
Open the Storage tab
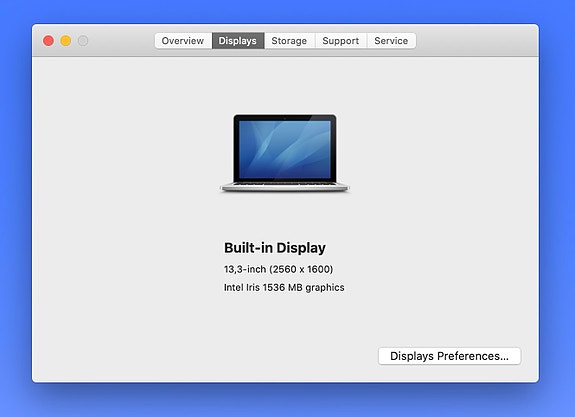[x=289, y=41]
